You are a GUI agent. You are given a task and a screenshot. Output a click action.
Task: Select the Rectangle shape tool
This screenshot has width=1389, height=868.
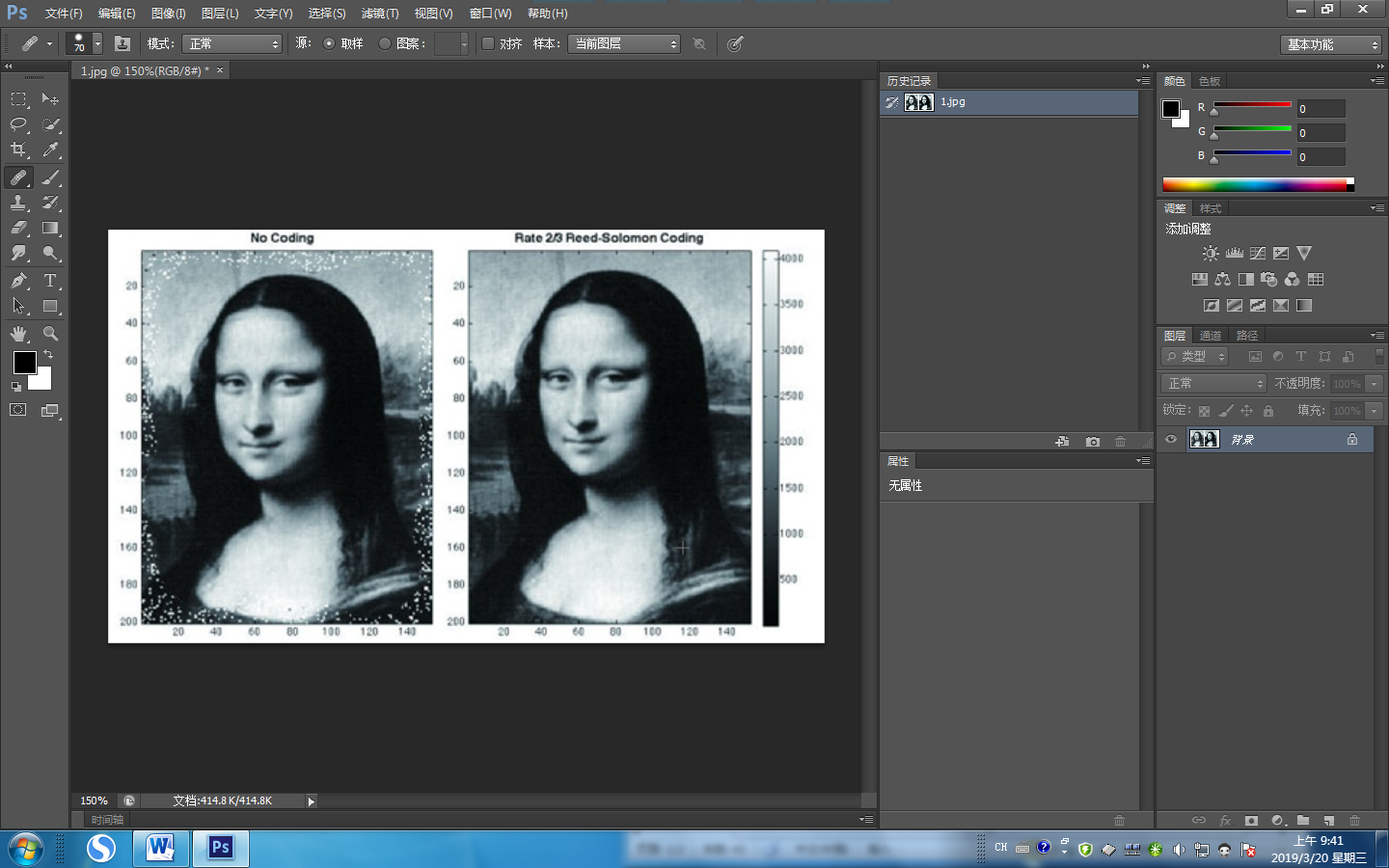coord(50,307)
